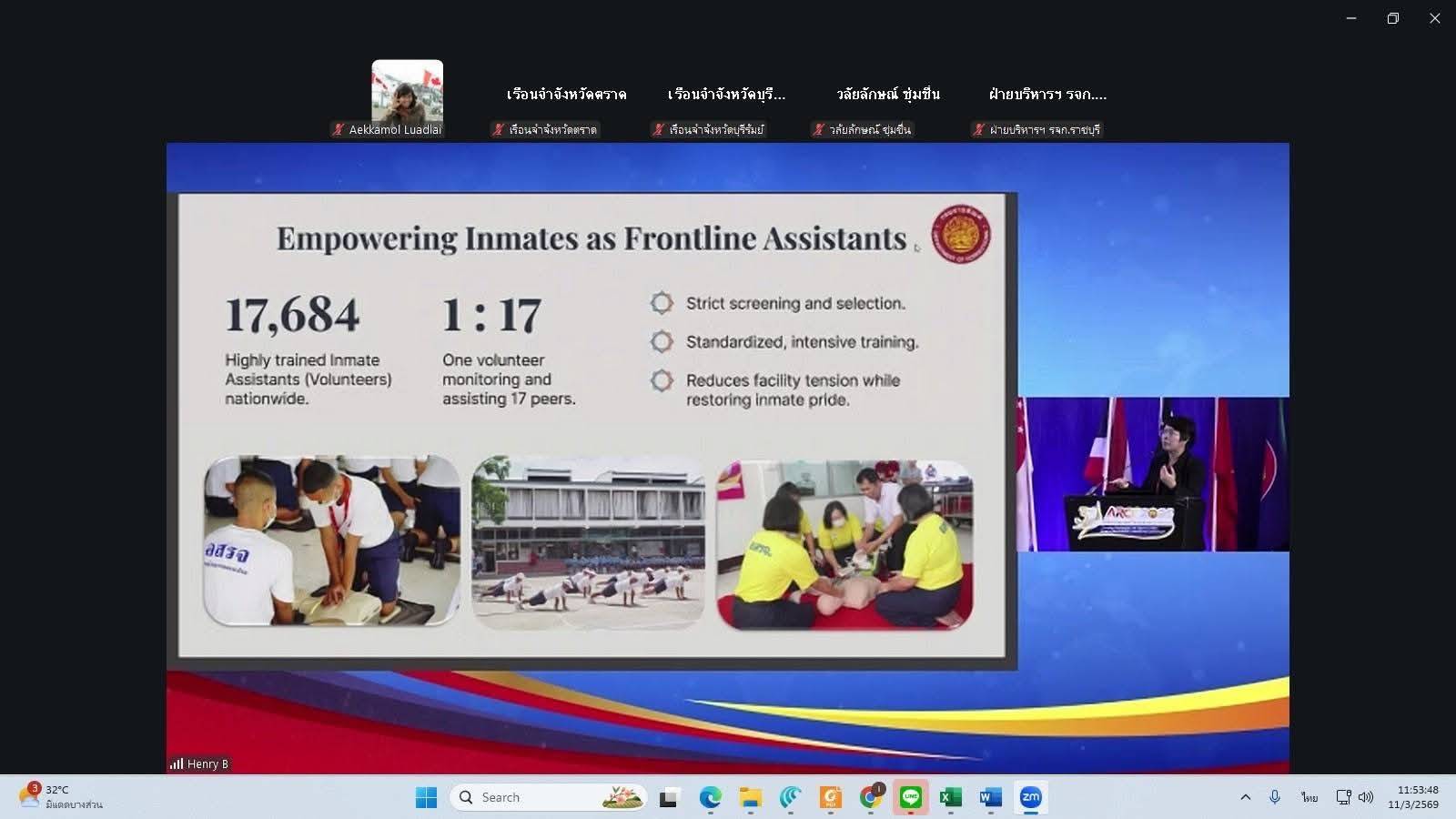Select the วลัยลักษณ์ ชุ่มชื่น participant tile
This screenshot has height=819, width=1456.
click(887, 95)
